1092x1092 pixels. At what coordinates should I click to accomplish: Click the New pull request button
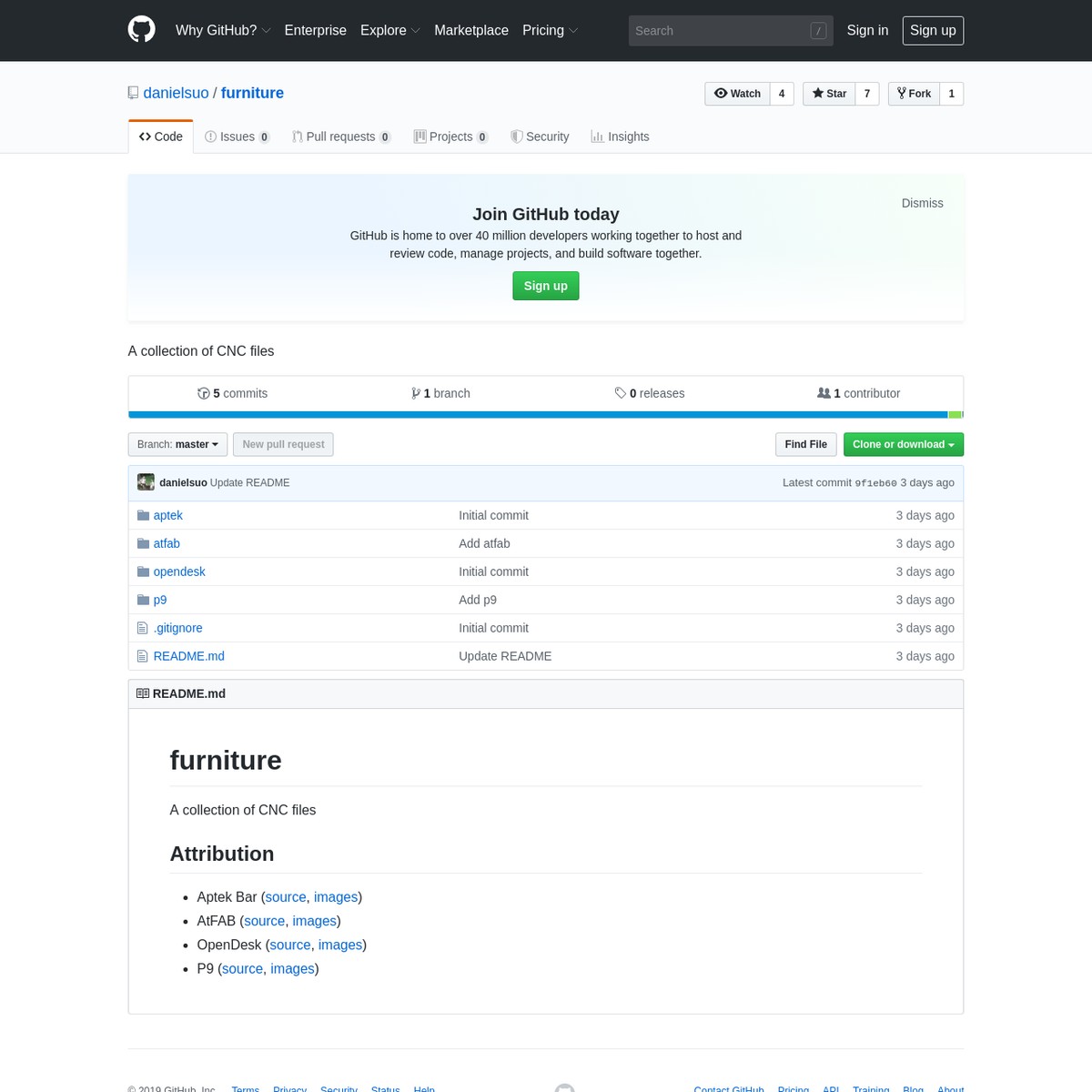tap(283, 444)
